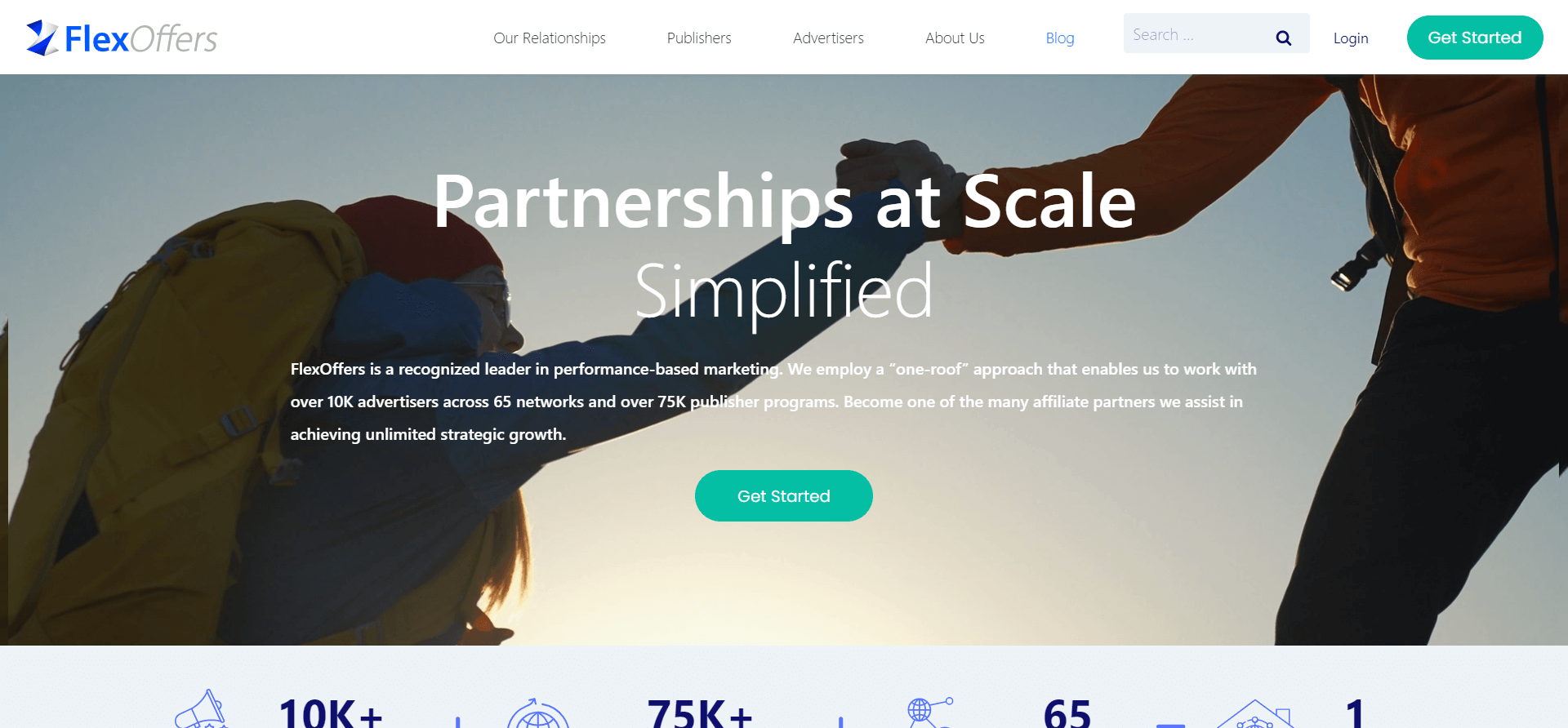
Task: Click the globe with arrow icon
Action: pyautogui.click(x=537, y=712)
